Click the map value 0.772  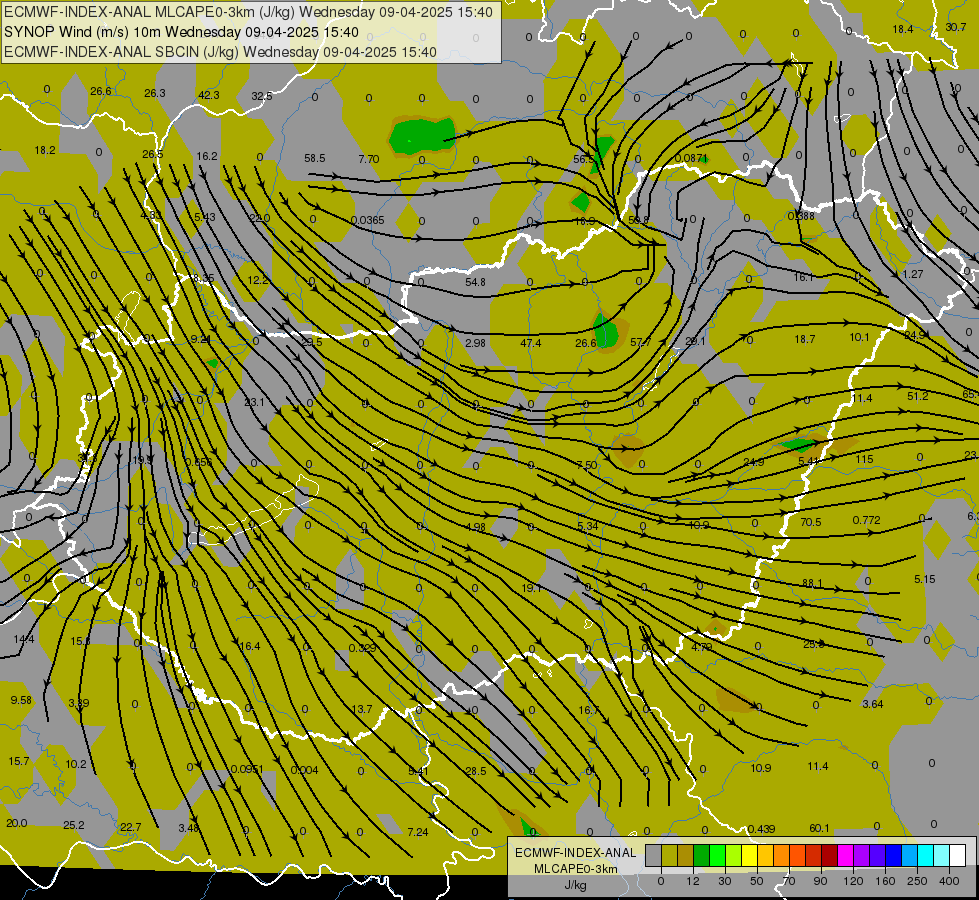(x=867, y=520)
